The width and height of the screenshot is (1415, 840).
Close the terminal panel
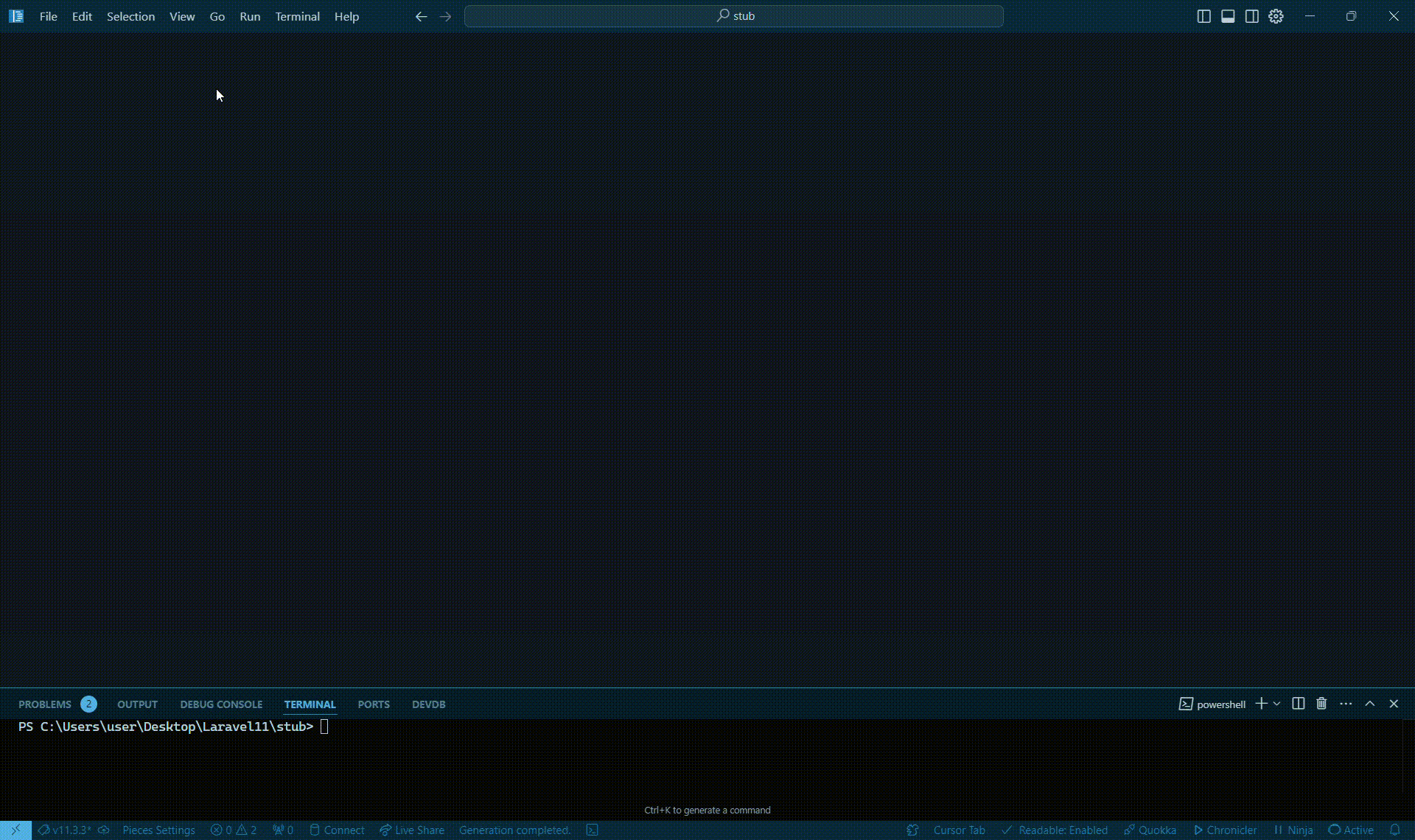[1394, 704]
